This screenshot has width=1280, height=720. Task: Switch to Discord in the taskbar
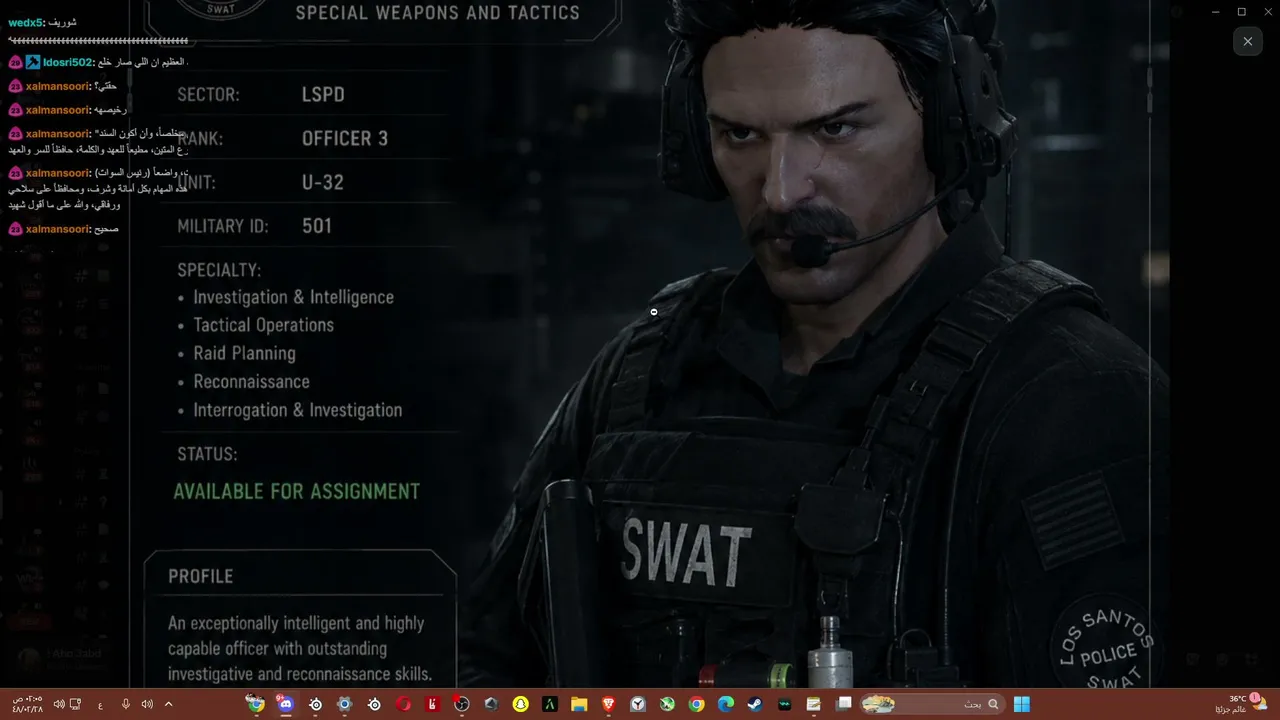point(285,704)
